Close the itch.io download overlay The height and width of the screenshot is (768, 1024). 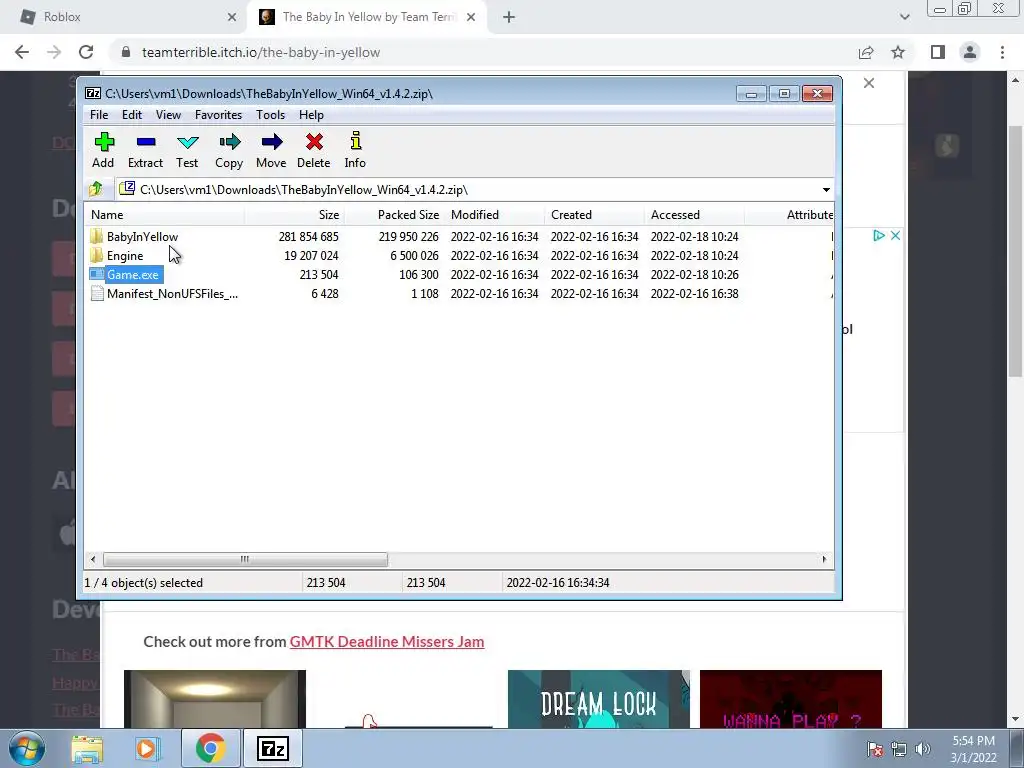869,83
